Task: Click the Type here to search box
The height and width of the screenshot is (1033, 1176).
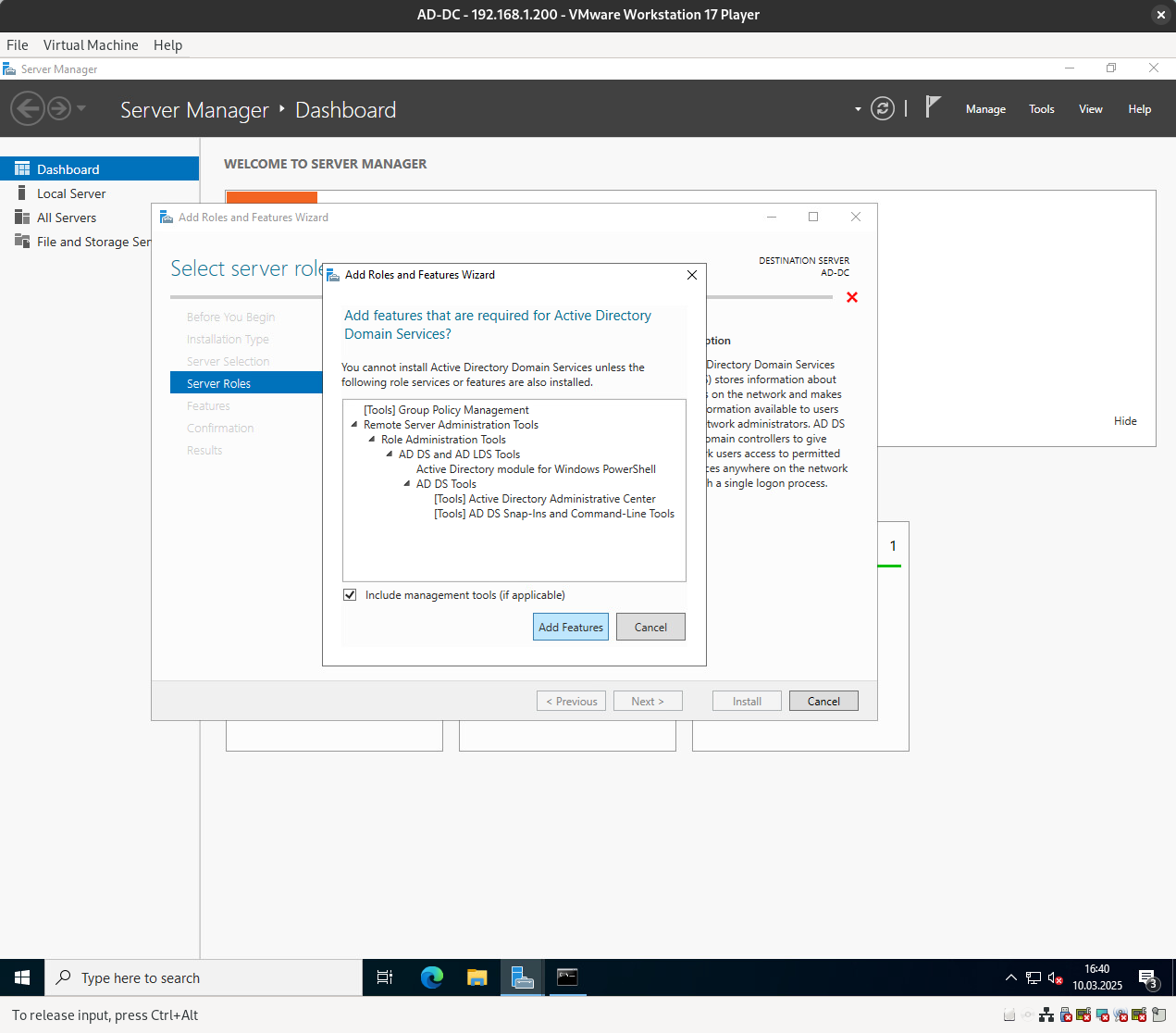Action: [204, 977]
